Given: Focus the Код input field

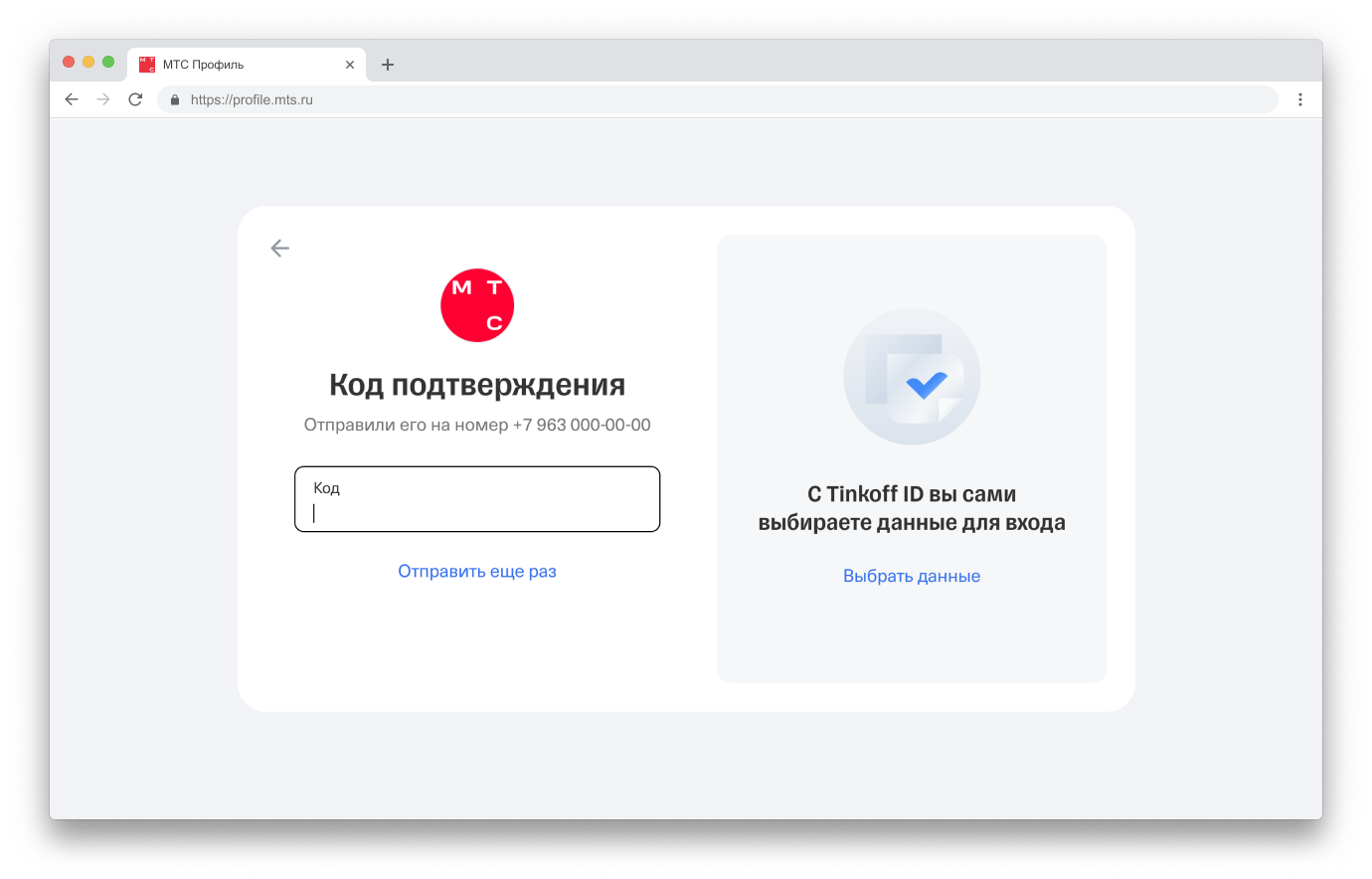Looking at the screenshot, I should click(477, 499).
